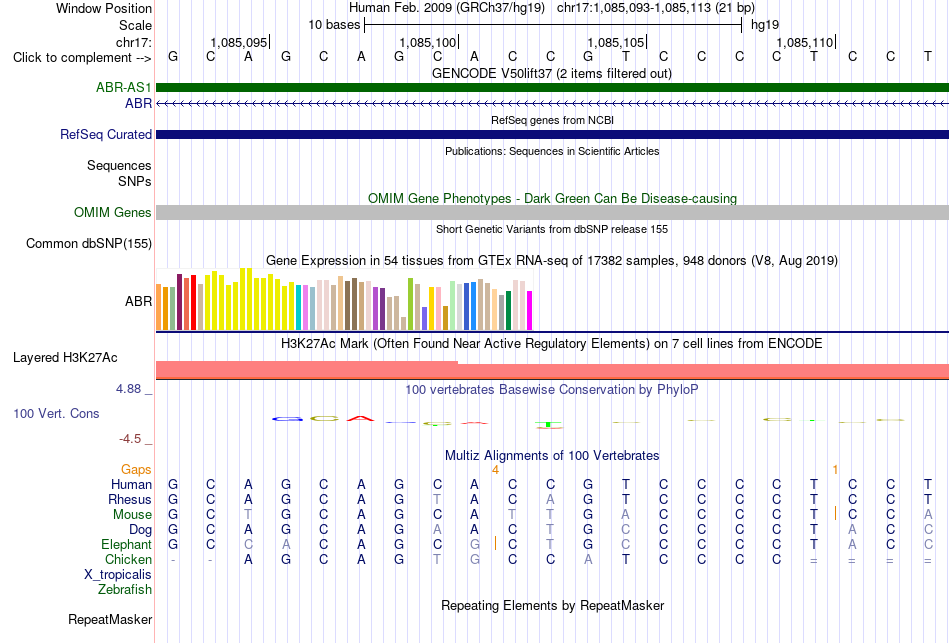Click the cyan bar in GTEx chart
Screen dimensions: 950x643
point(299,307)
